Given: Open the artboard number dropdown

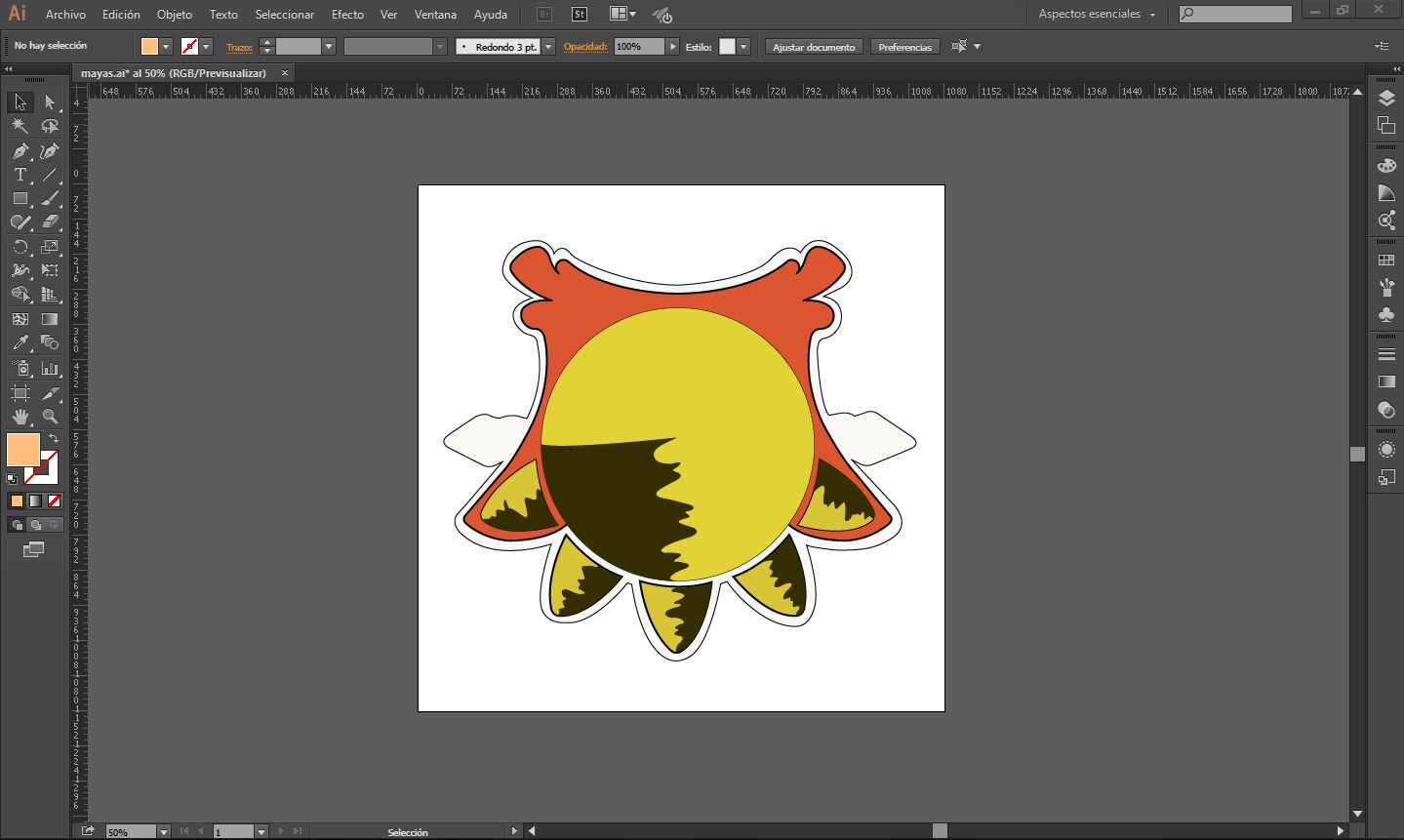Looking at the screenshot, I should 261,832.
